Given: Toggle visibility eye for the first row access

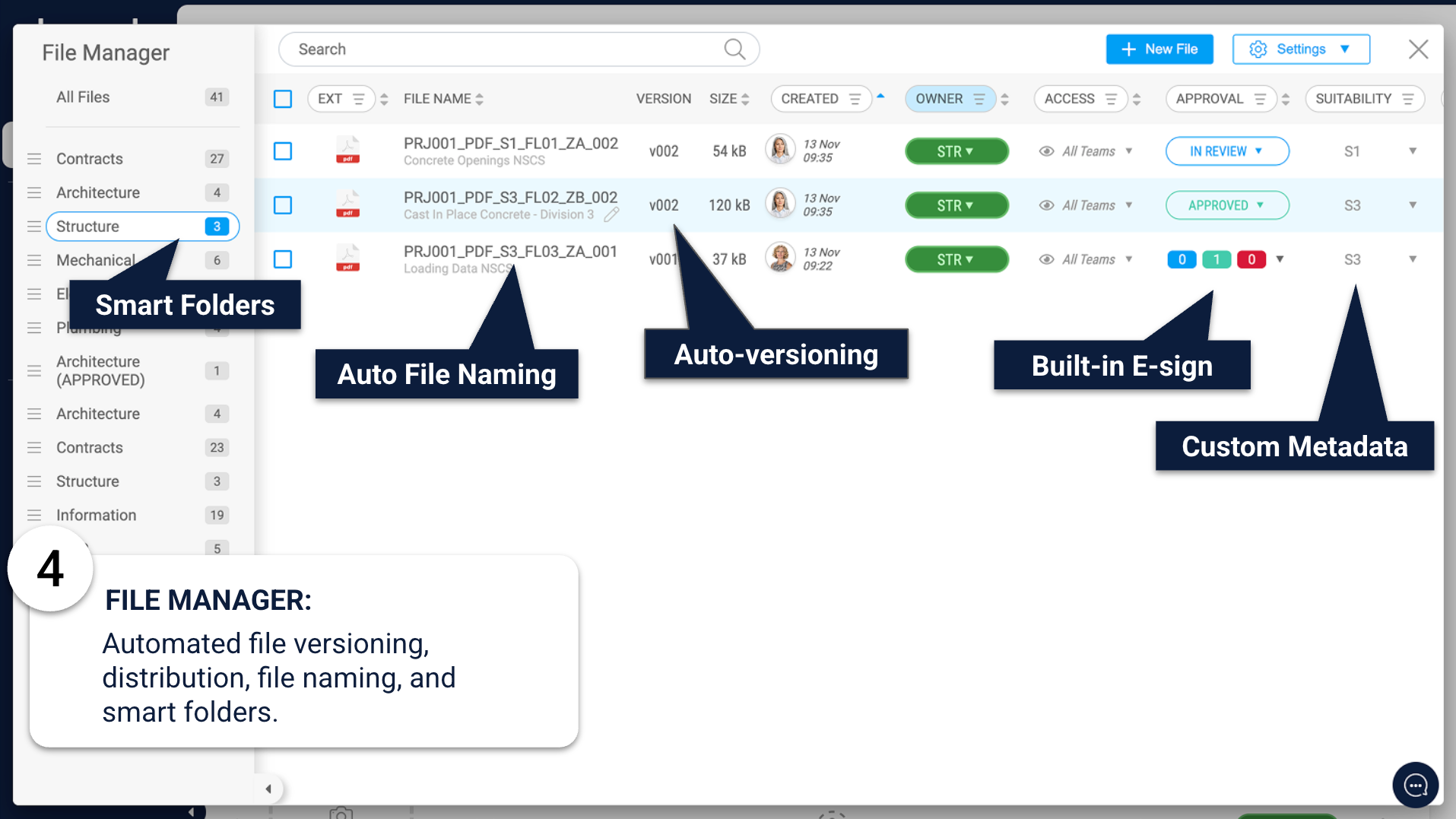Looking at the screenshot, I should pyautogui.click(x=1046, y=151).
